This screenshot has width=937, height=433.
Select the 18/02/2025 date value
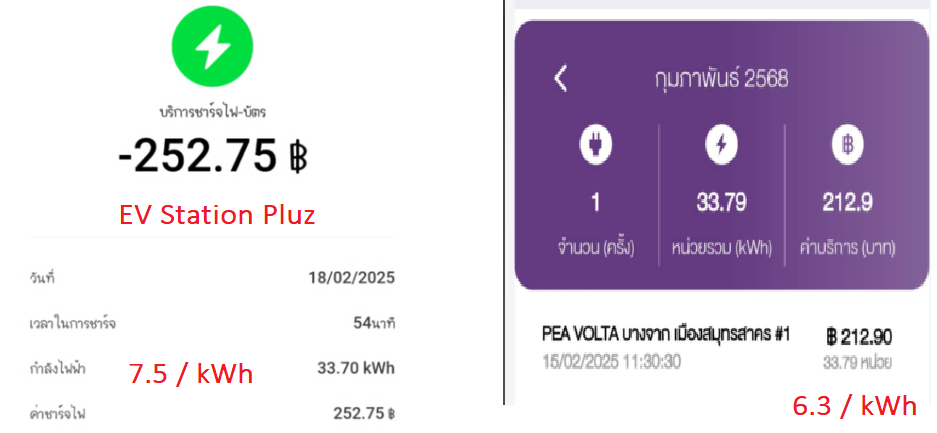point(351,278)
